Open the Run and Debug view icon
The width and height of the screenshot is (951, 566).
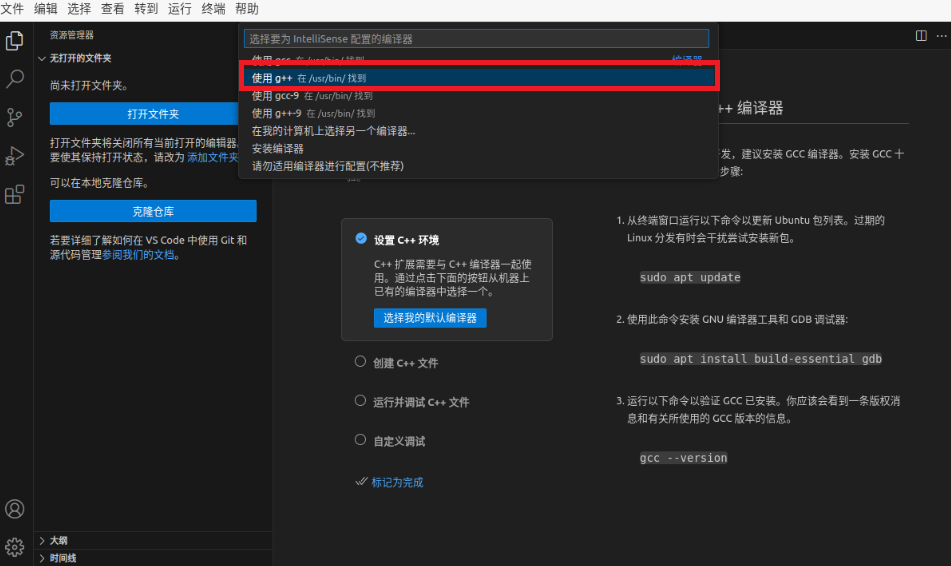coord(15,156)
